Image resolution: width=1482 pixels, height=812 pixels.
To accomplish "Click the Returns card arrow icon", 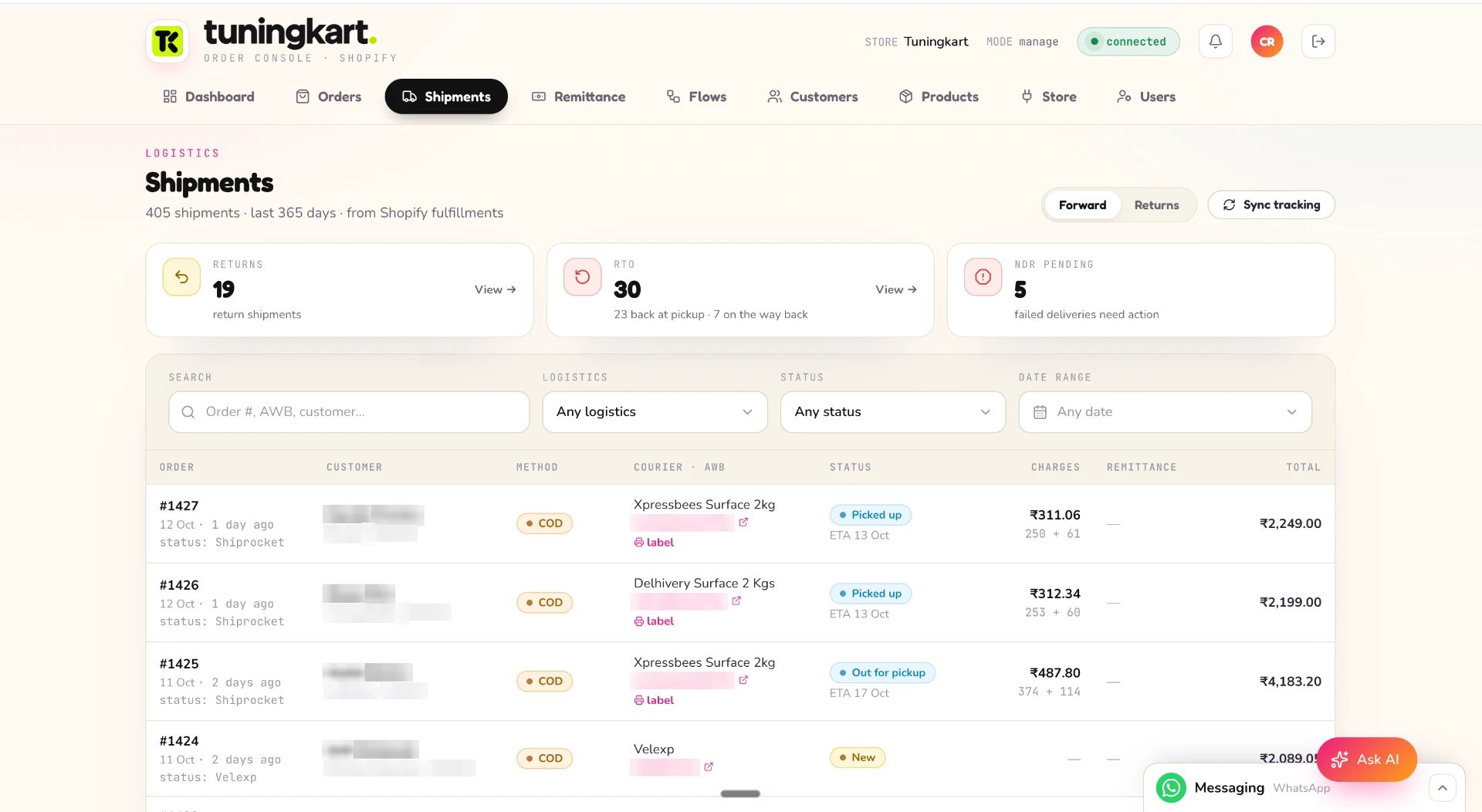I will coord(181,277).
